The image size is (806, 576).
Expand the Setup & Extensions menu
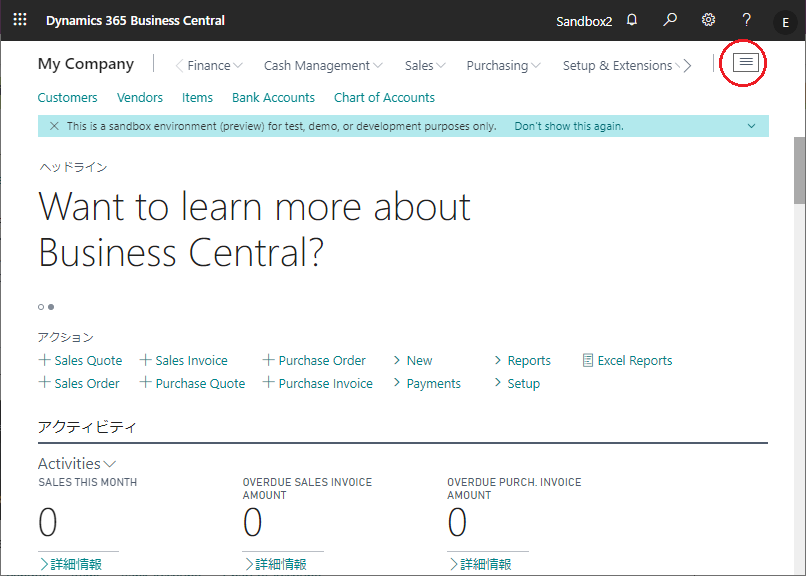coord(621,66)
